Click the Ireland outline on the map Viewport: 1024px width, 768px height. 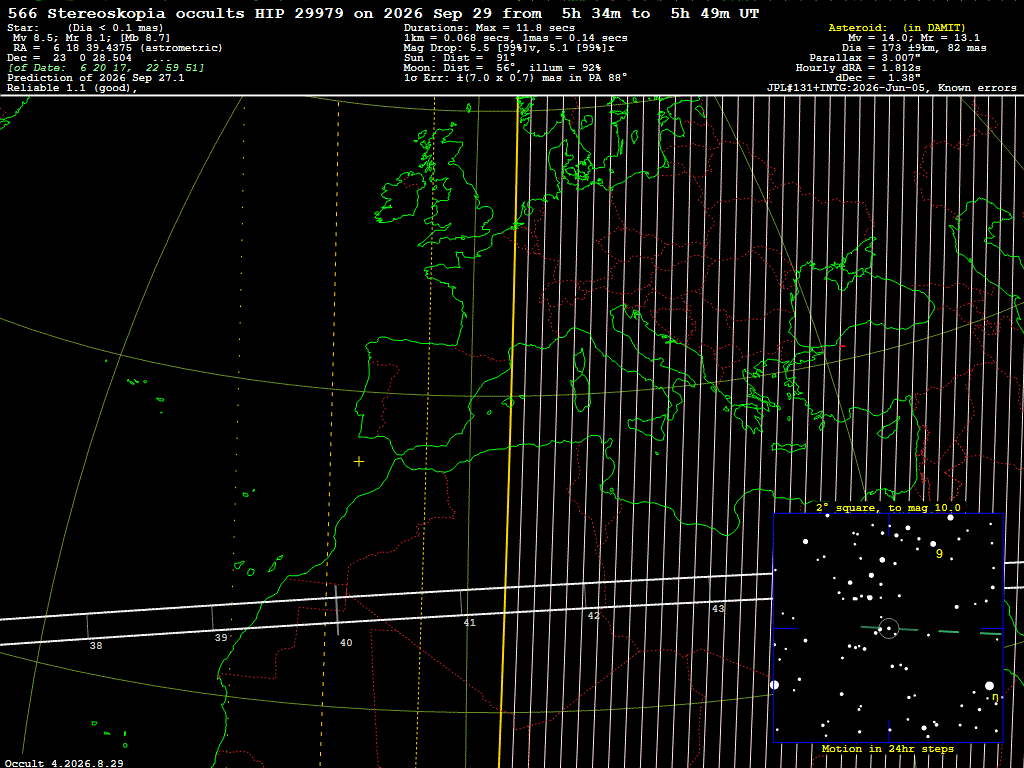tap(399, 196)
